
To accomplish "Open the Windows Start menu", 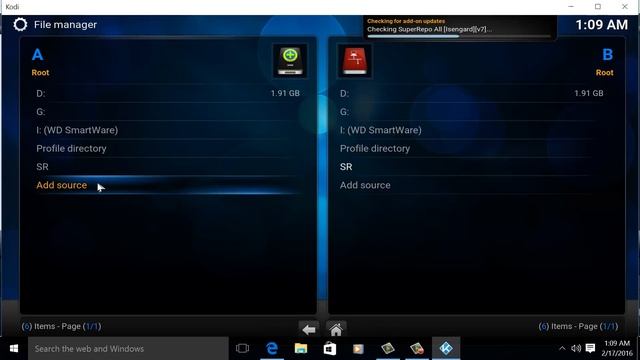I will (14, 349).
